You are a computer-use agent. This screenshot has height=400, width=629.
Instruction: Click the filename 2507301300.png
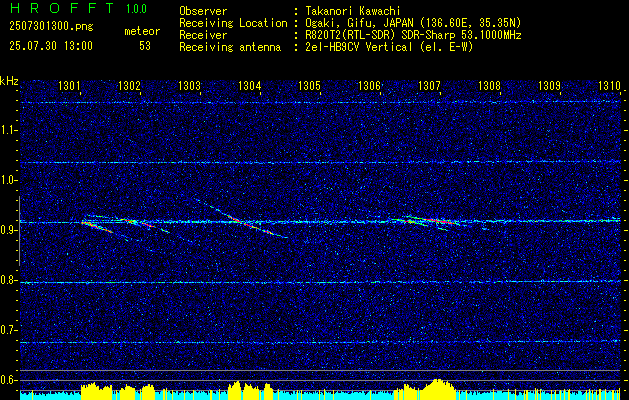pyautogui.click(x=51, y=27)
